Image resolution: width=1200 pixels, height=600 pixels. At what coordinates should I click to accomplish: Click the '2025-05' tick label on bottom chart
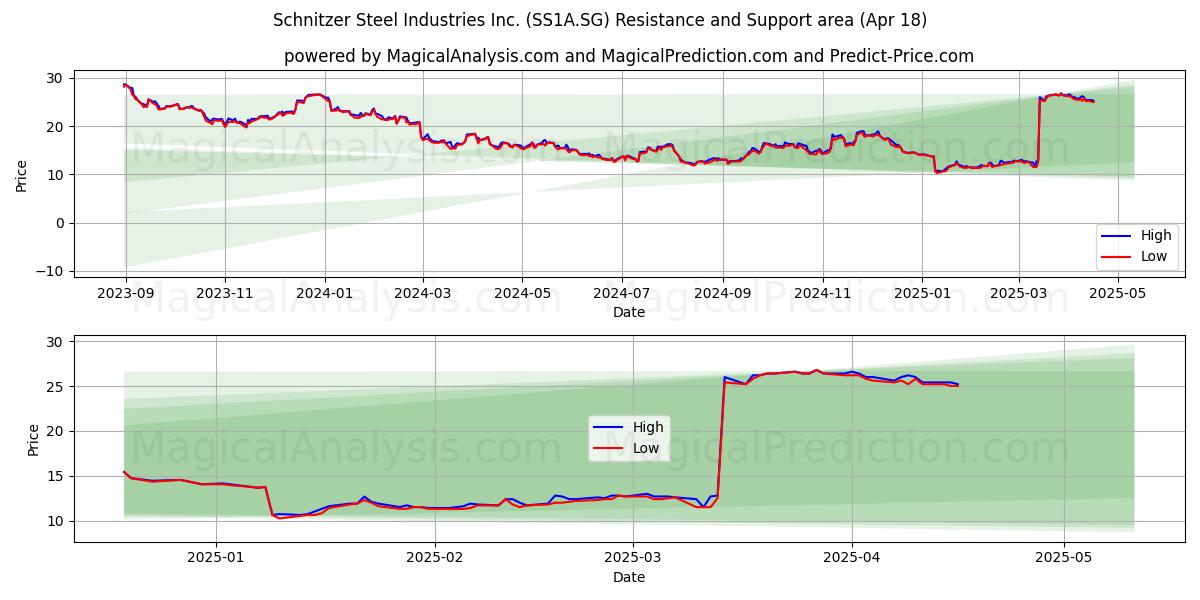pyautogui.click(x=1064, y=558)
